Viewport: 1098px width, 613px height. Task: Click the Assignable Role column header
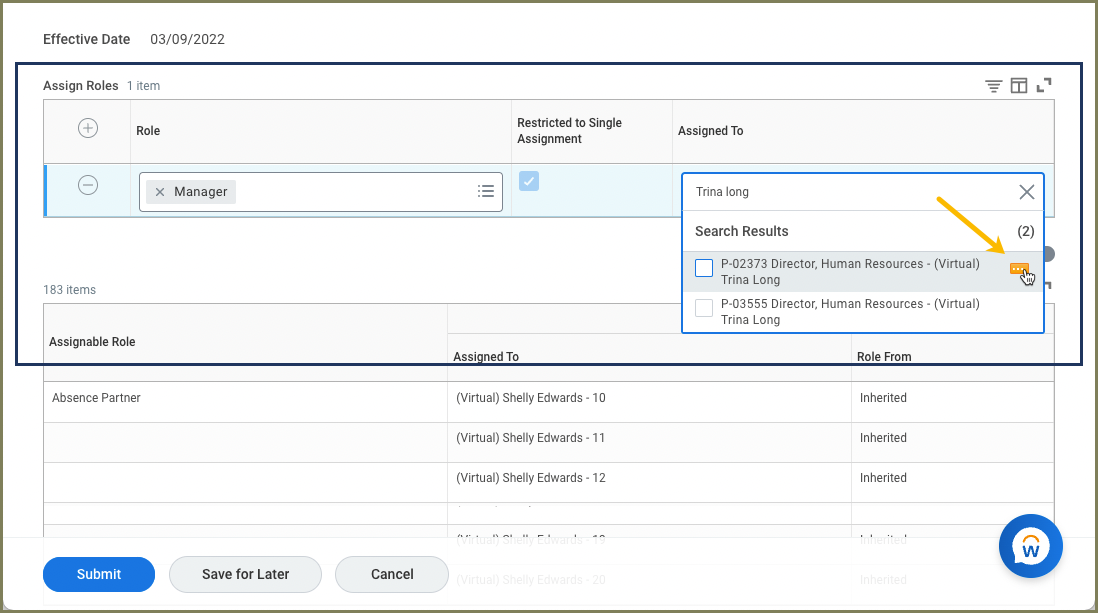(92, 342)
